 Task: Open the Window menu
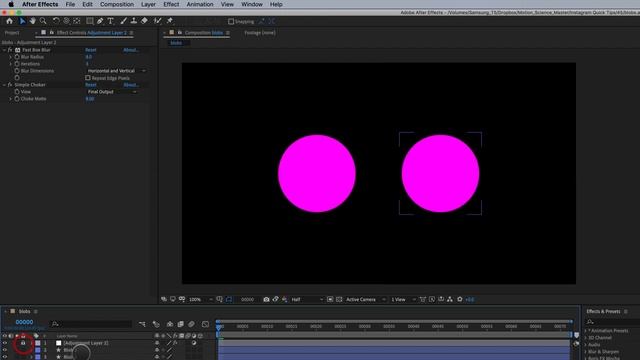tap(251, 4)
